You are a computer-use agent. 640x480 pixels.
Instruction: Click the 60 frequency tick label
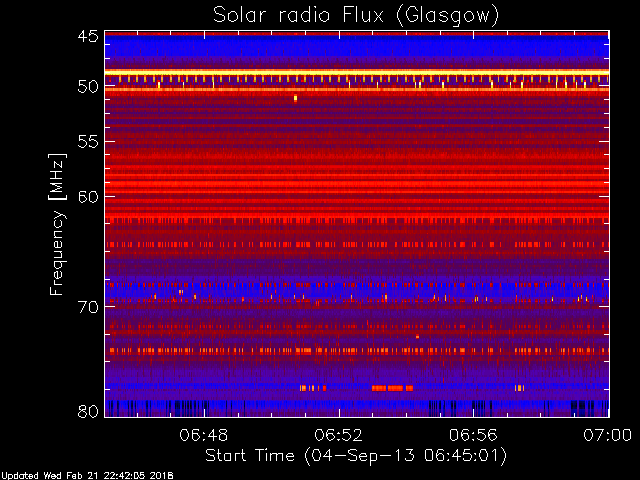pos(88,197)
